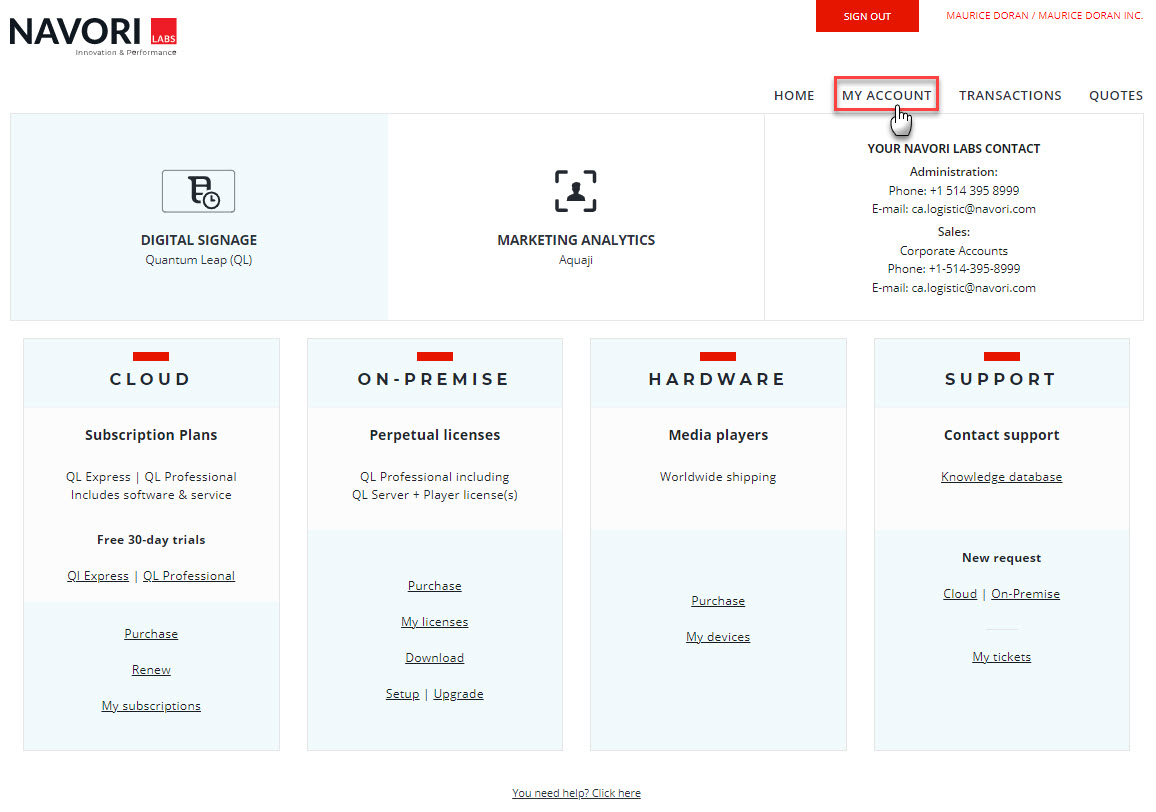Image resolution: width=1156 pixels, height=812 pixels.
Task: Click Purchase under On-Premise card
Action: 434,586
